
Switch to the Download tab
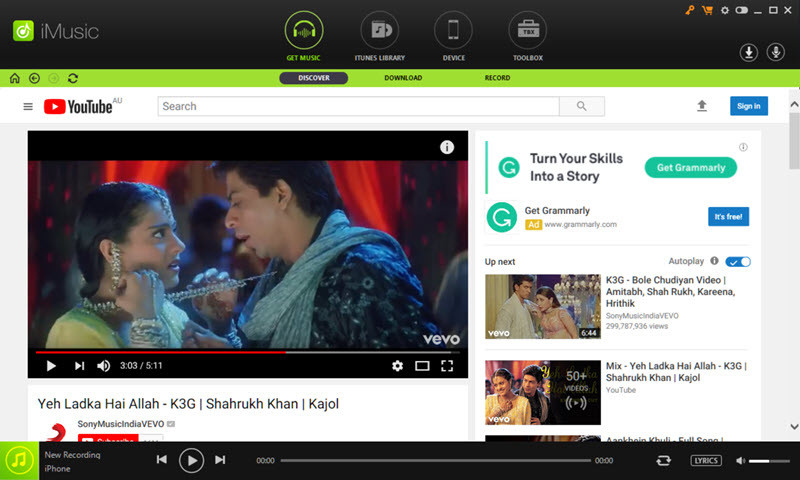point(403,78)
